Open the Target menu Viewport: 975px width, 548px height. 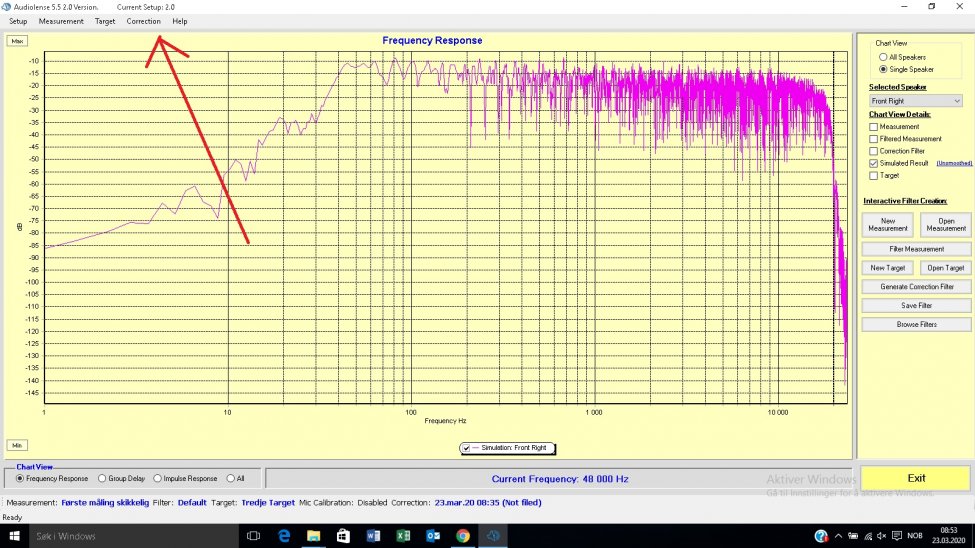click(x=105, y=21)
